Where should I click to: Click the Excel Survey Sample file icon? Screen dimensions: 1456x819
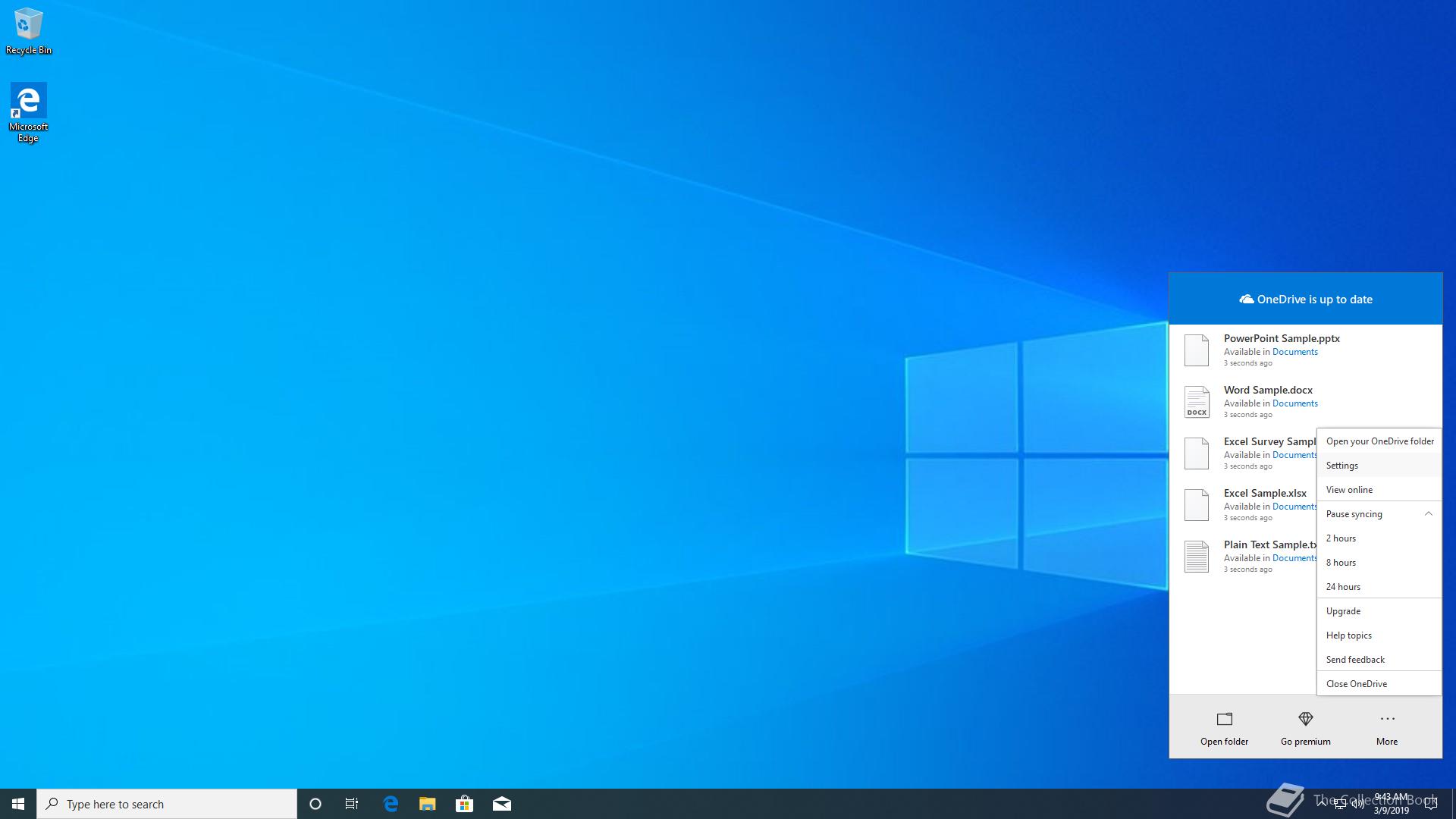(x=1197, y=453)
